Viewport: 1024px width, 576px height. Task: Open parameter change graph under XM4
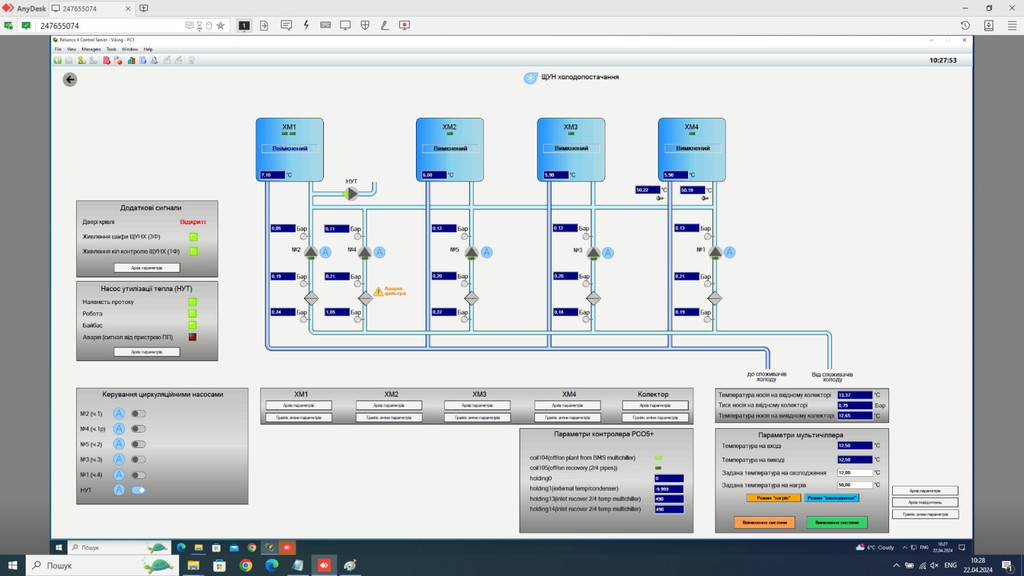pos(568,417)
